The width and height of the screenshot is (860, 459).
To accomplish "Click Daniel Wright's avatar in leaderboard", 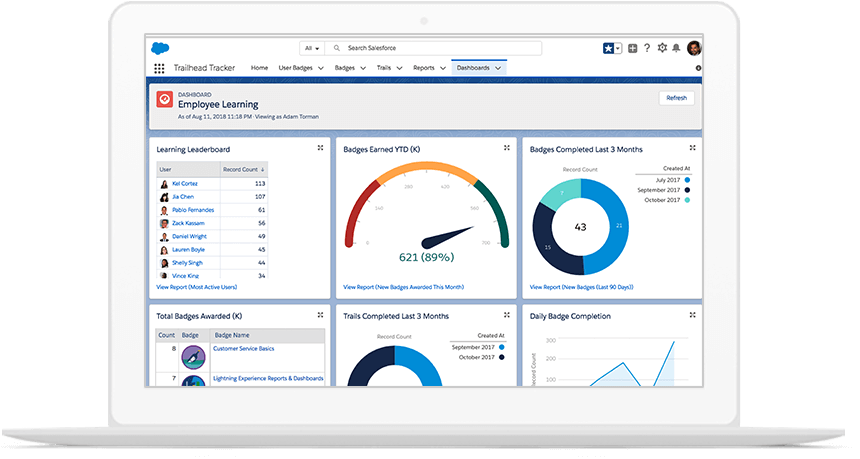I will coord(164,237).
